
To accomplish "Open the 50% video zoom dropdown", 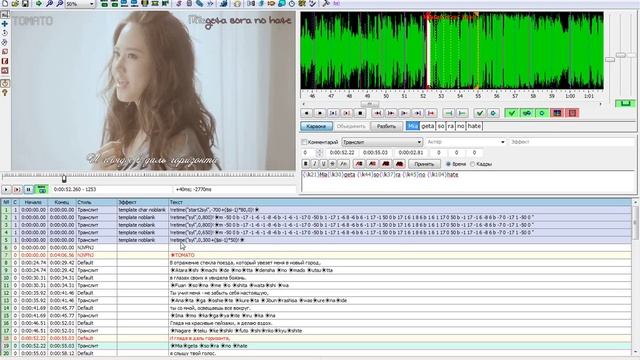I will point(80,4).
